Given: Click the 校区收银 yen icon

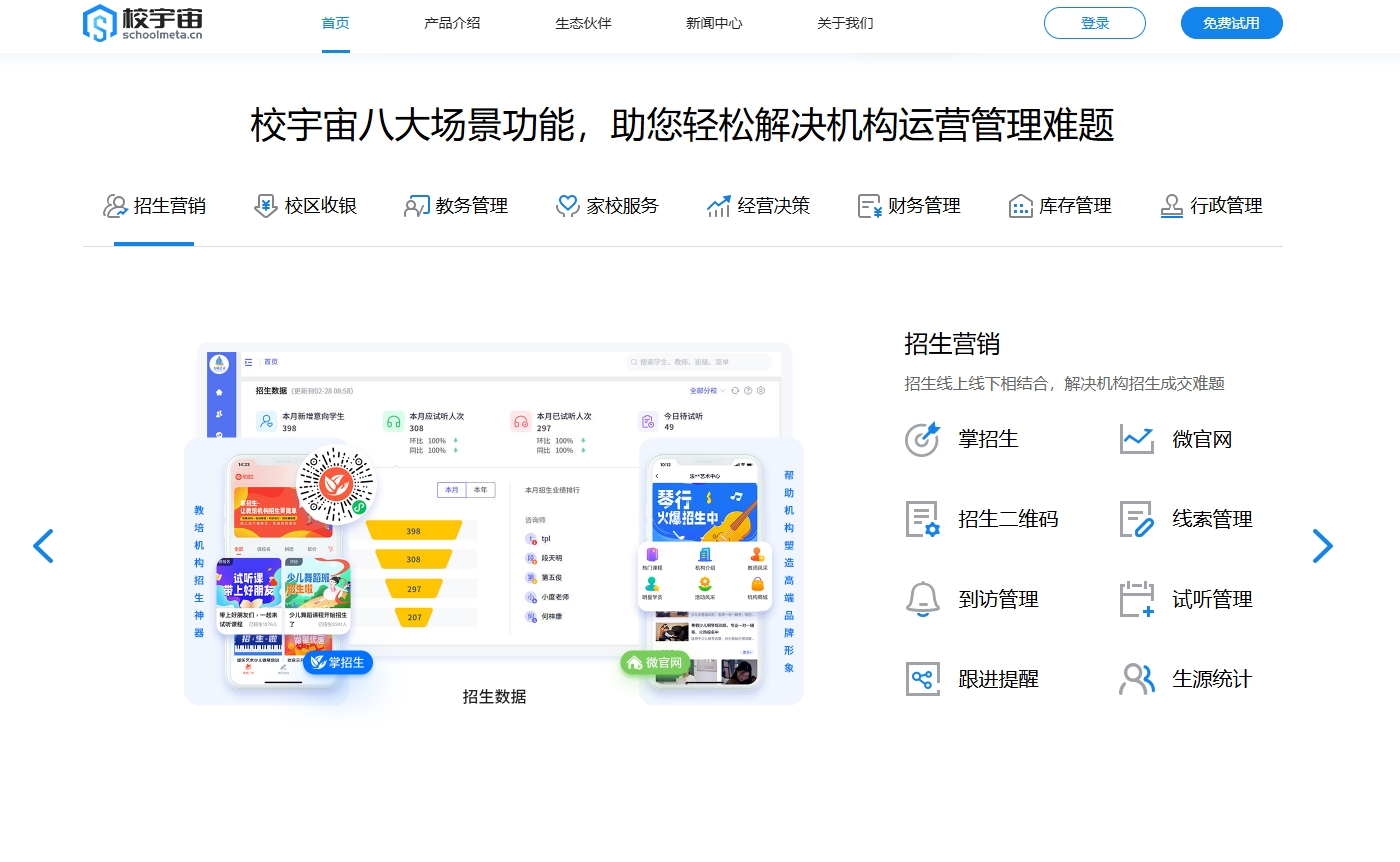Looking at the screenshot, I should [x=265, y=206].
